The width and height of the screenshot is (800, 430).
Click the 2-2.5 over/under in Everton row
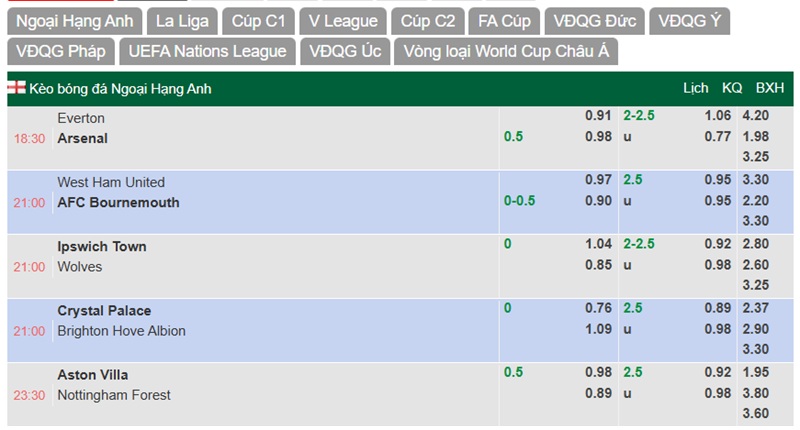click(x=639, y=116)
